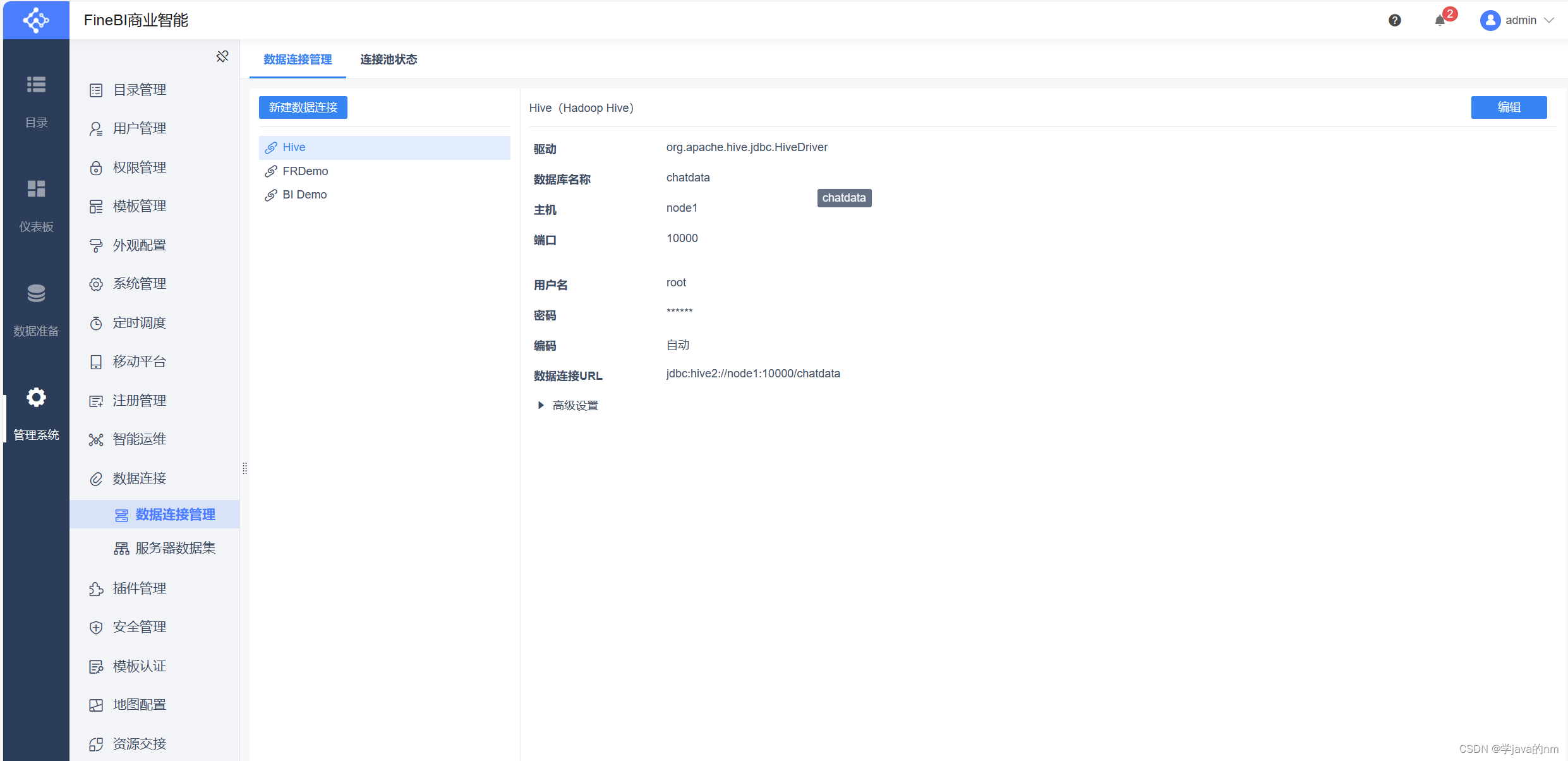
Task: Select the FRDemo connection entry
Action: point(385,171)
